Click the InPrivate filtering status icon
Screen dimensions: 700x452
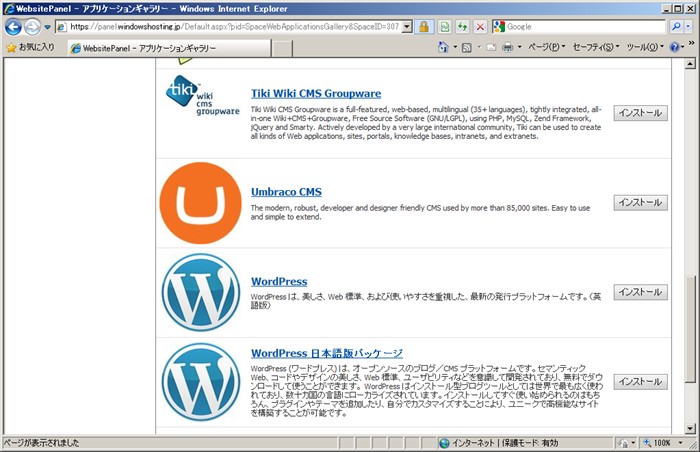[623, 443]
